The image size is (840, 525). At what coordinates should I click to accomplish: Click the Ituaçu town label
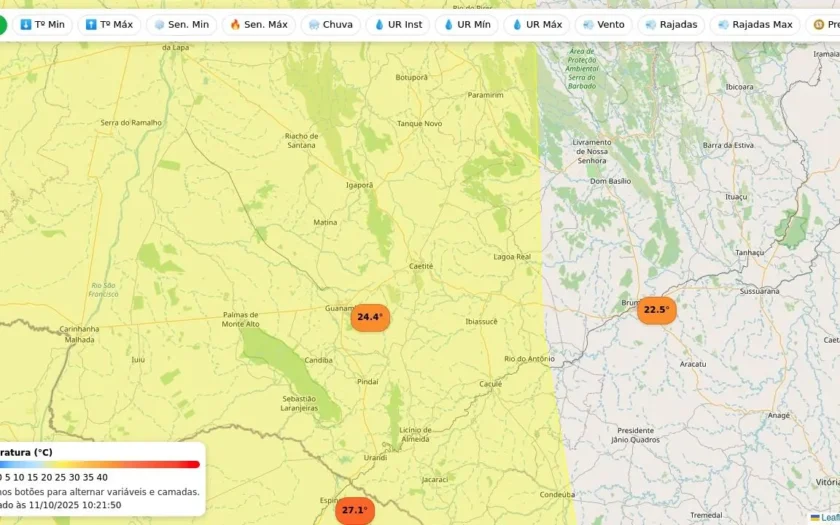[736, 197]
